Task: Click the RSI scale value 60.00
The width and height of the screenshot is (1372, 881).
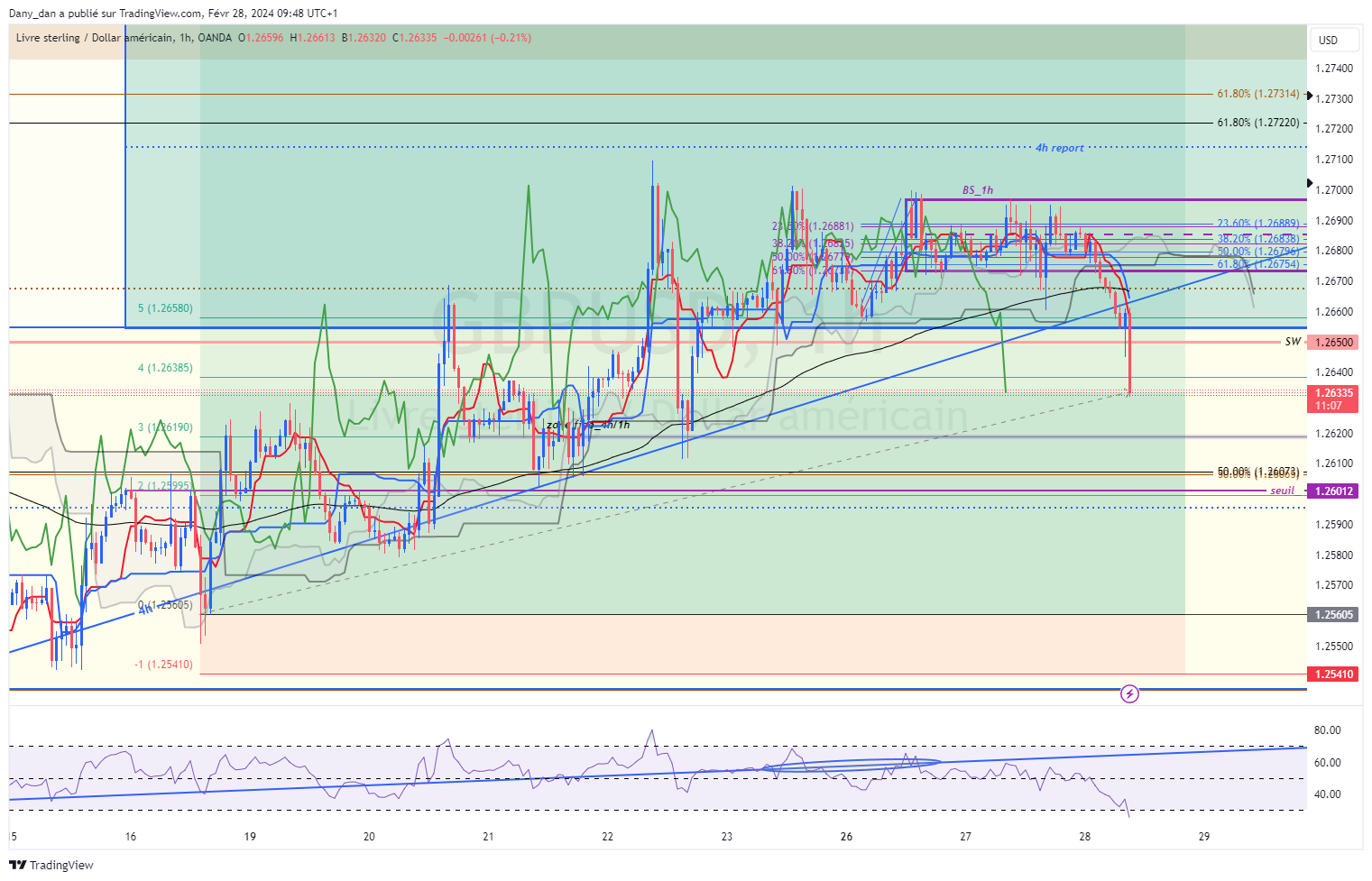Action: [x=1328, y=763]
